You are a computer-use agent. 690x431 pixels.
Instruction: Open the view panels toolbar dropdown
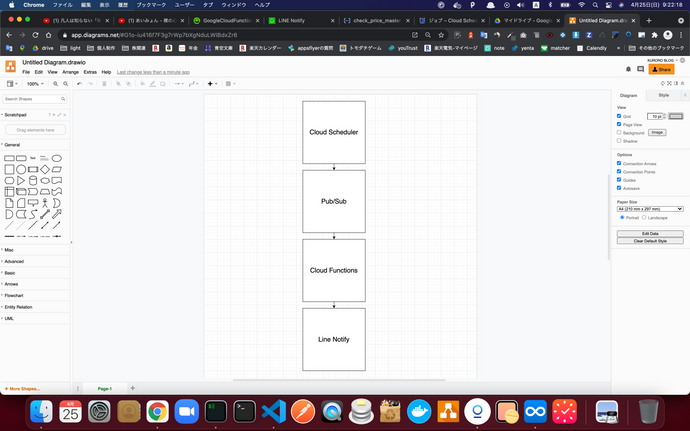pyautogui.click(x=12, y=84)
